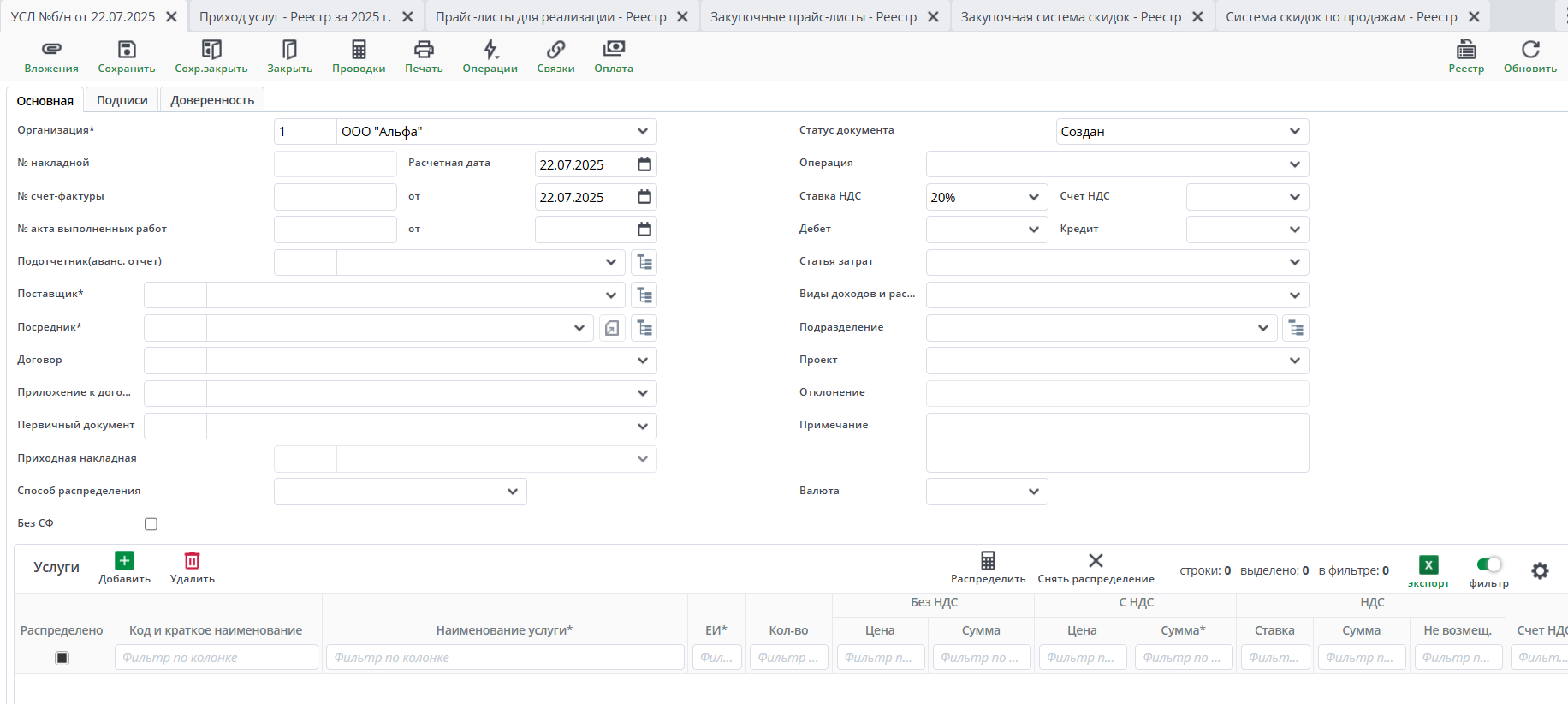Click the Печать printer icon

[x=424, y=50]
